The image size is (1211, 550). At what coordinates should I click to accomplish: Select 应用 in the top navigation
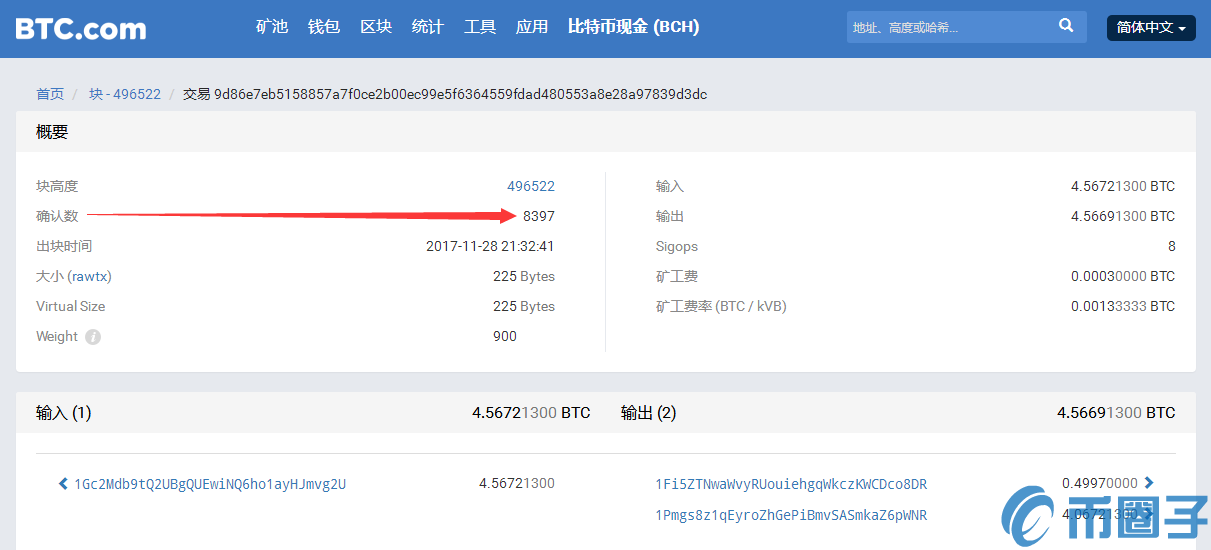point(532,27)
